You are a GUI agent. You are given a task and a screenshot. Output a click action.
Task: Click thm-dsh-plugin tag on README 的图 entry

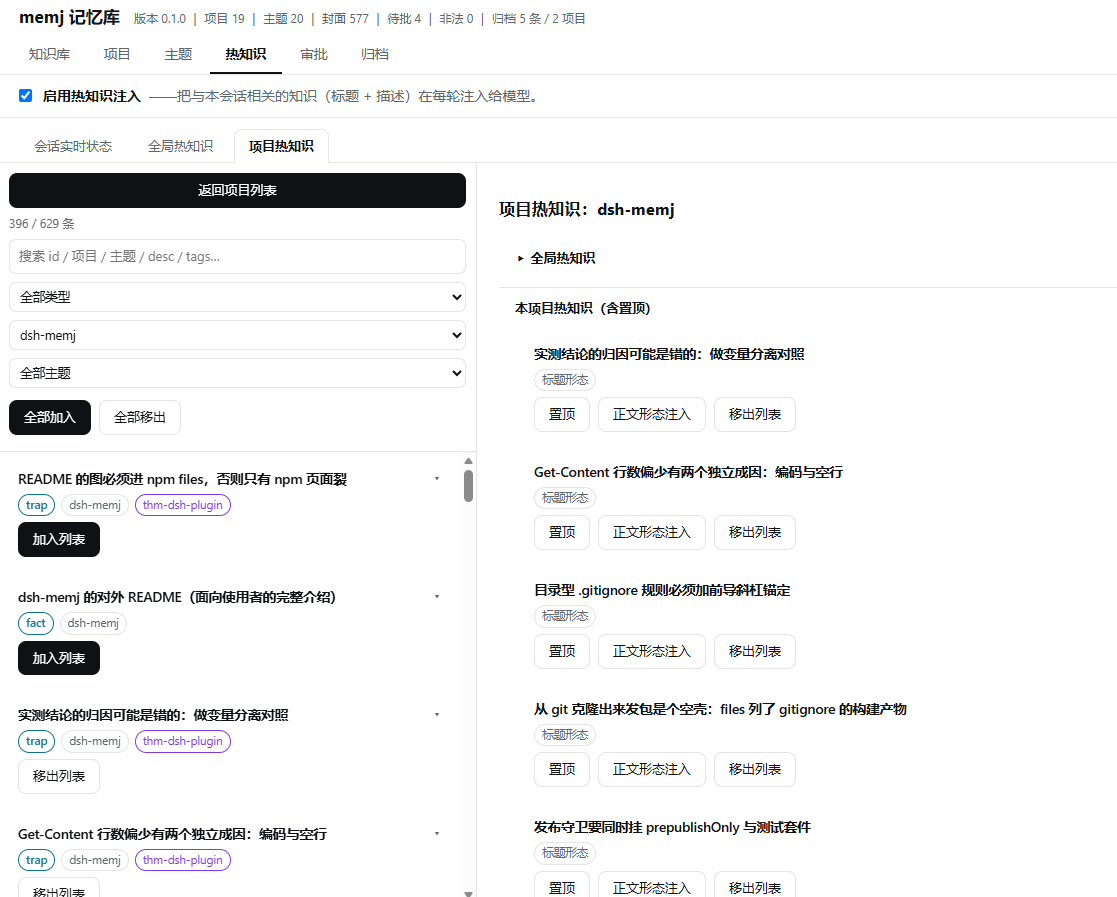(182, 505)
